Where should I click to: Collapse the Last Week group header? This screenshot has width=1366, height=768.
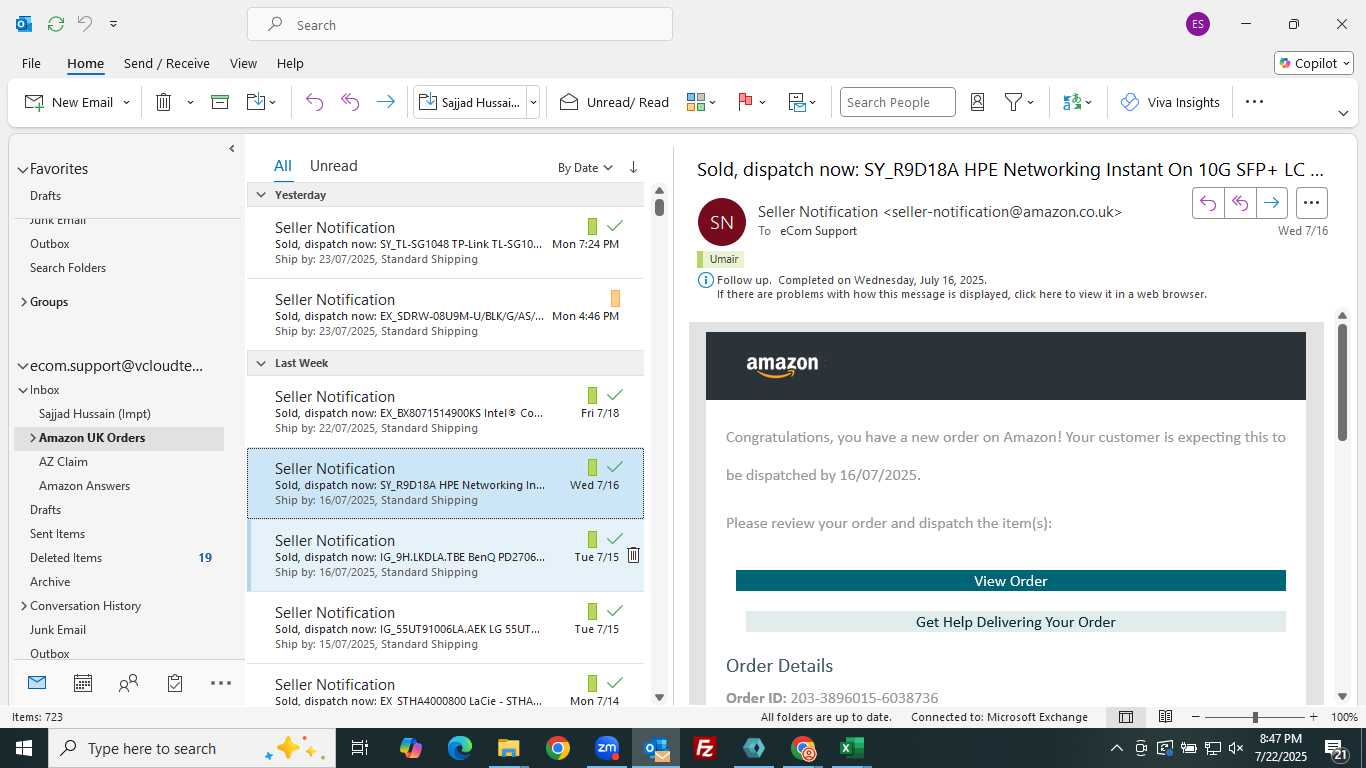(261, 363)
